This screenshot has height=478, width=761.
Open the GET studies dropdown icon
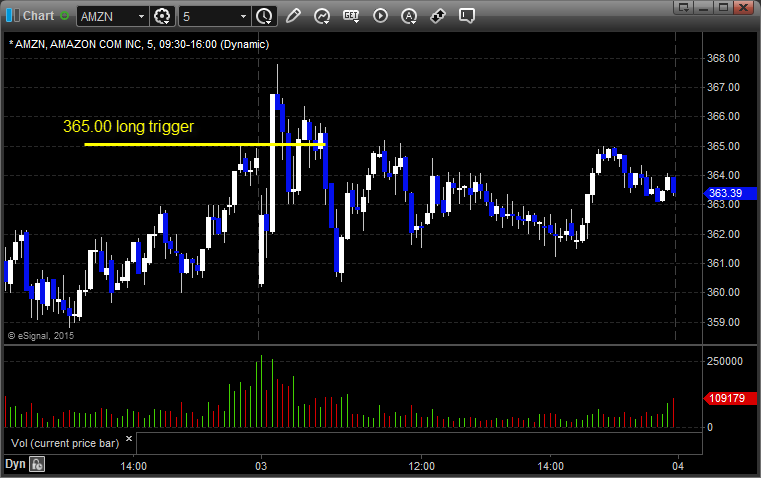[351, 16]
